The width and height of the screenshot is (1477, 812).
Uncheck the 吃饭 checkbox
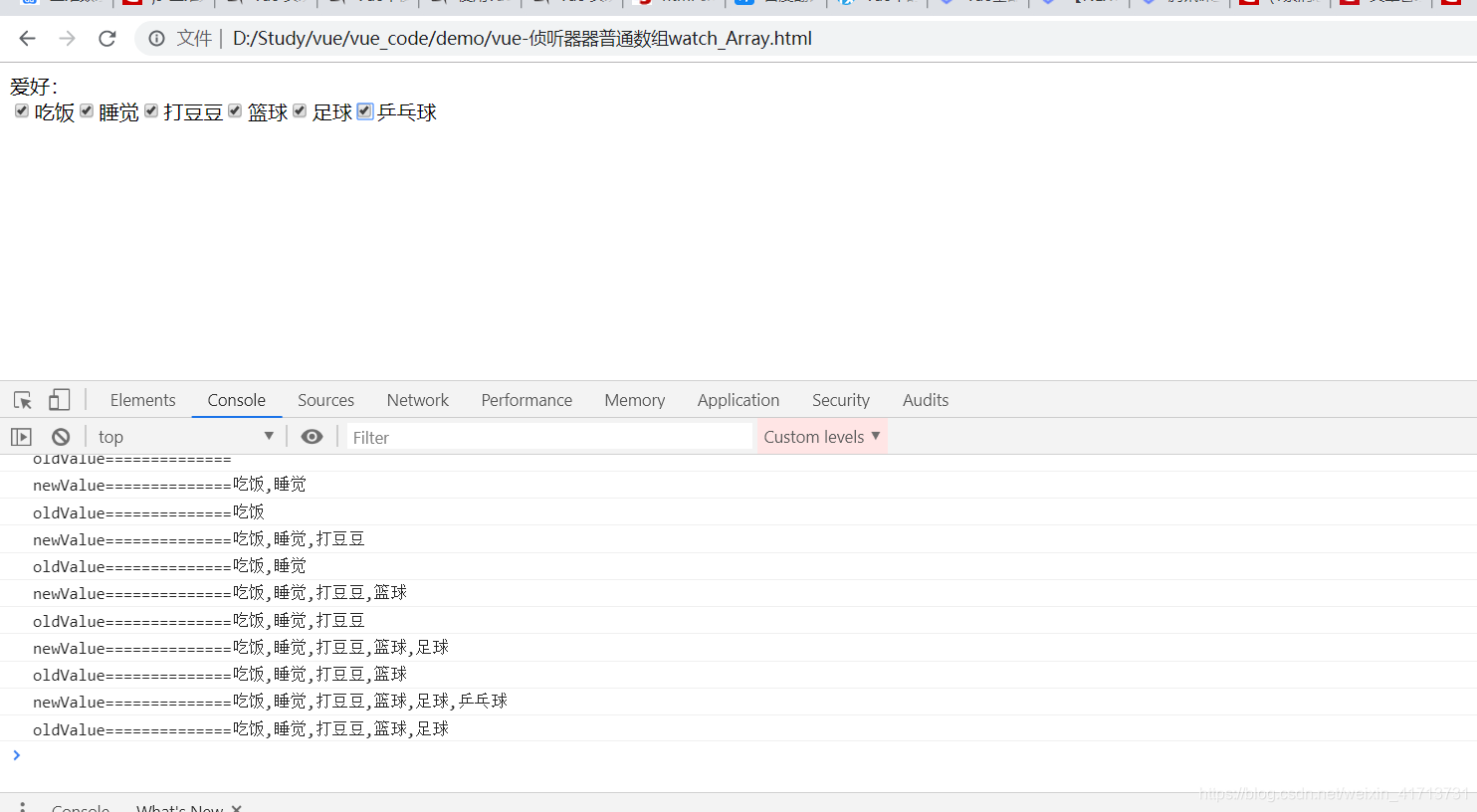tap(22, 110)
